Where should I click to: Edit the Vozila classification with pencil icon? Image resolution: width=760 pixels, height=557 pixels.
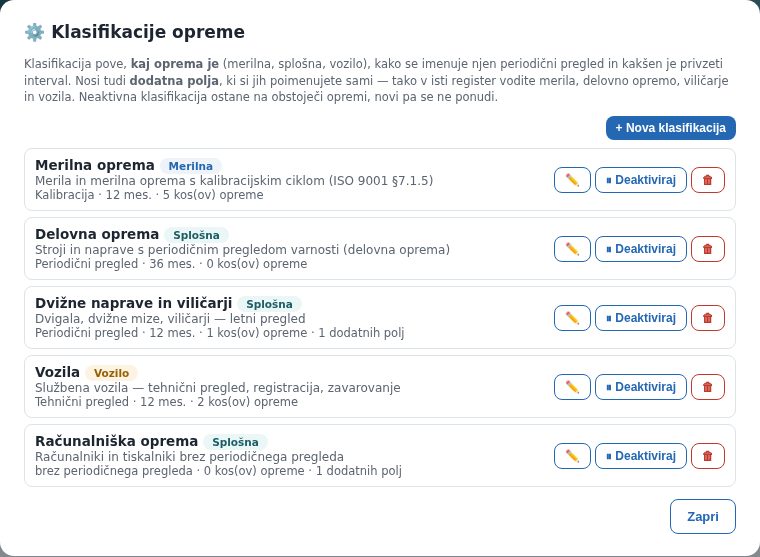coord(572,387)
